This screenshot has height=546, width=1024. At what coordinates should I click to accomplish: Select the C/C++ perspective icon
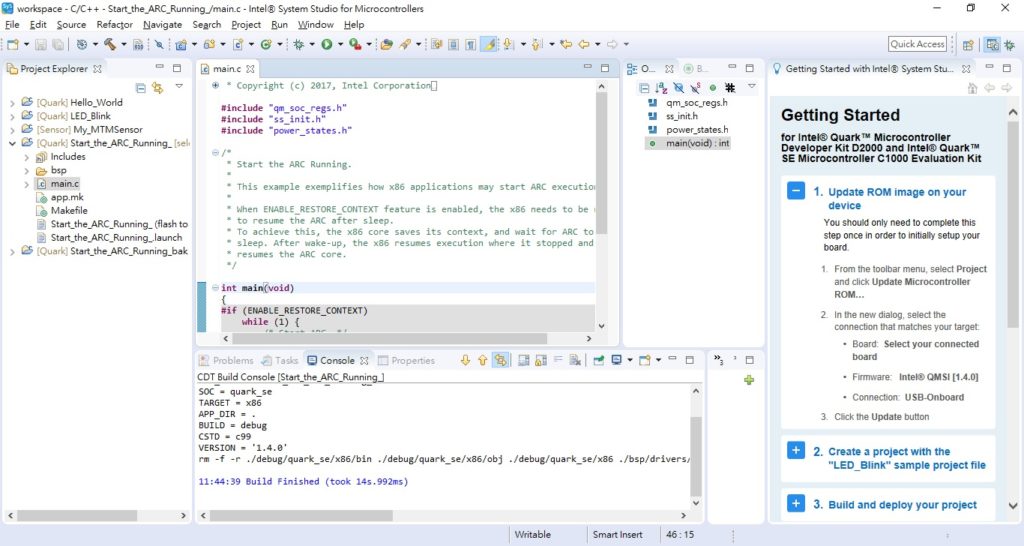tap(992, 44)
